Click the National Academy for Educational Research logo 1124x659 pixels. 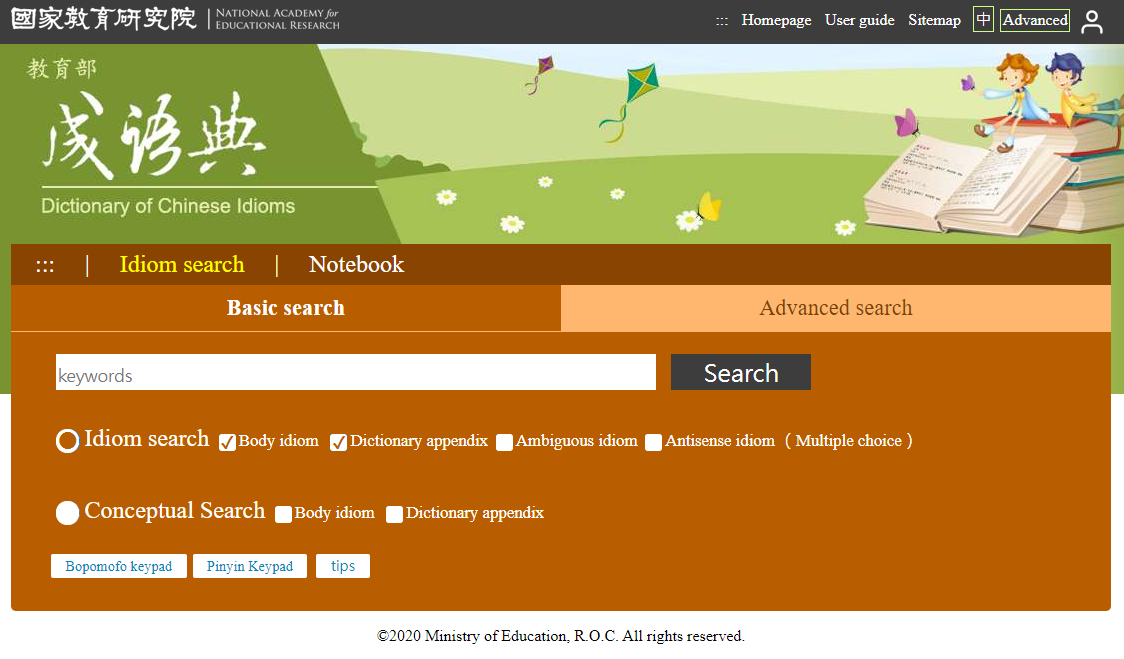[176, 19]
